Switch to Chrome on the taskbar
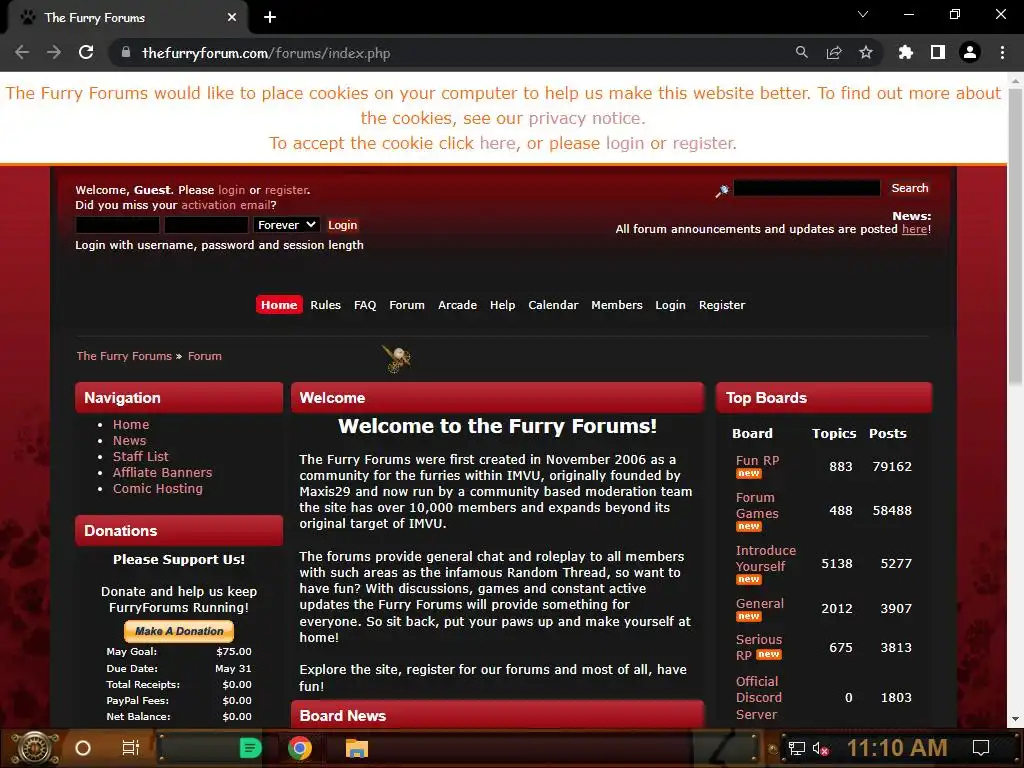1024x768 pixels. point(300,748)
